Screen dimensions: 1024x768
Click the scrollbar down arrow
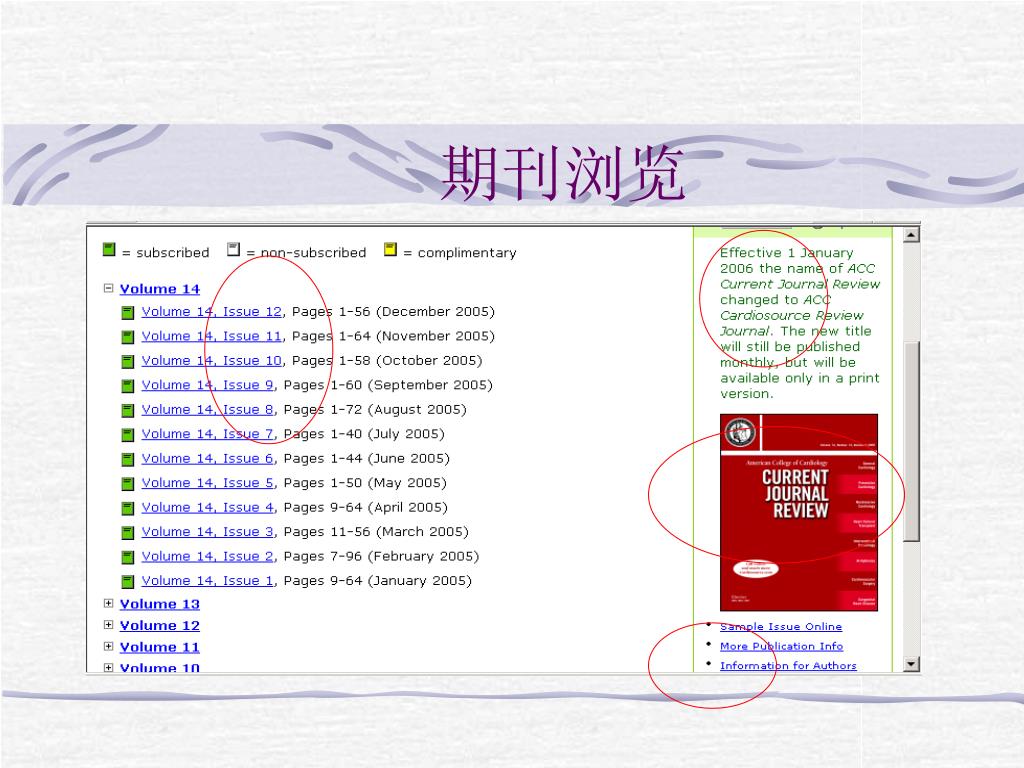point(911,664)
